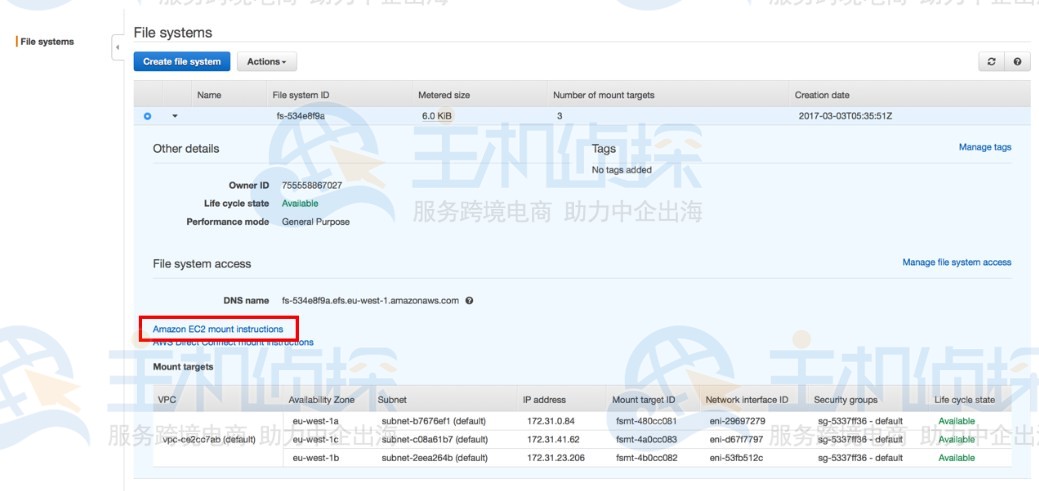Click IP address 172.31.0.84

pos(551,421)
